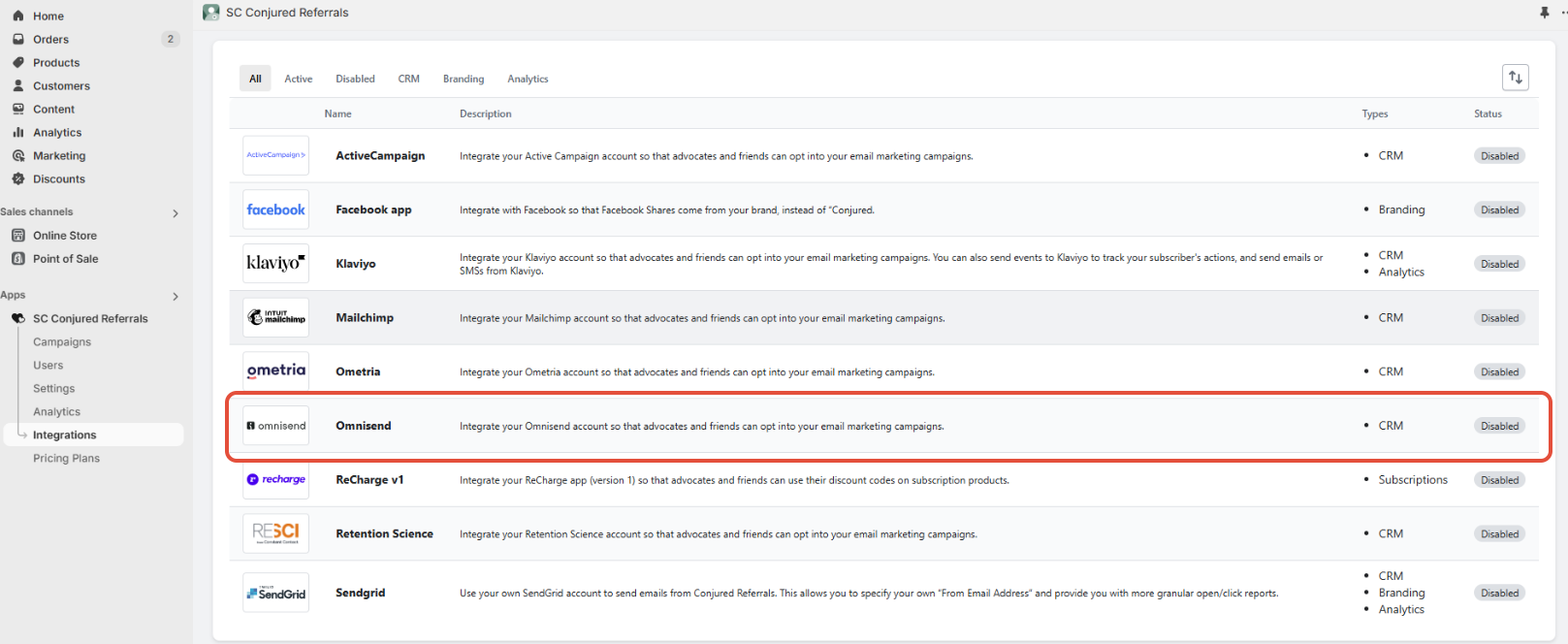Click the Customers person icon
This screenshot has height=644, width=1568.
point(17,85)
